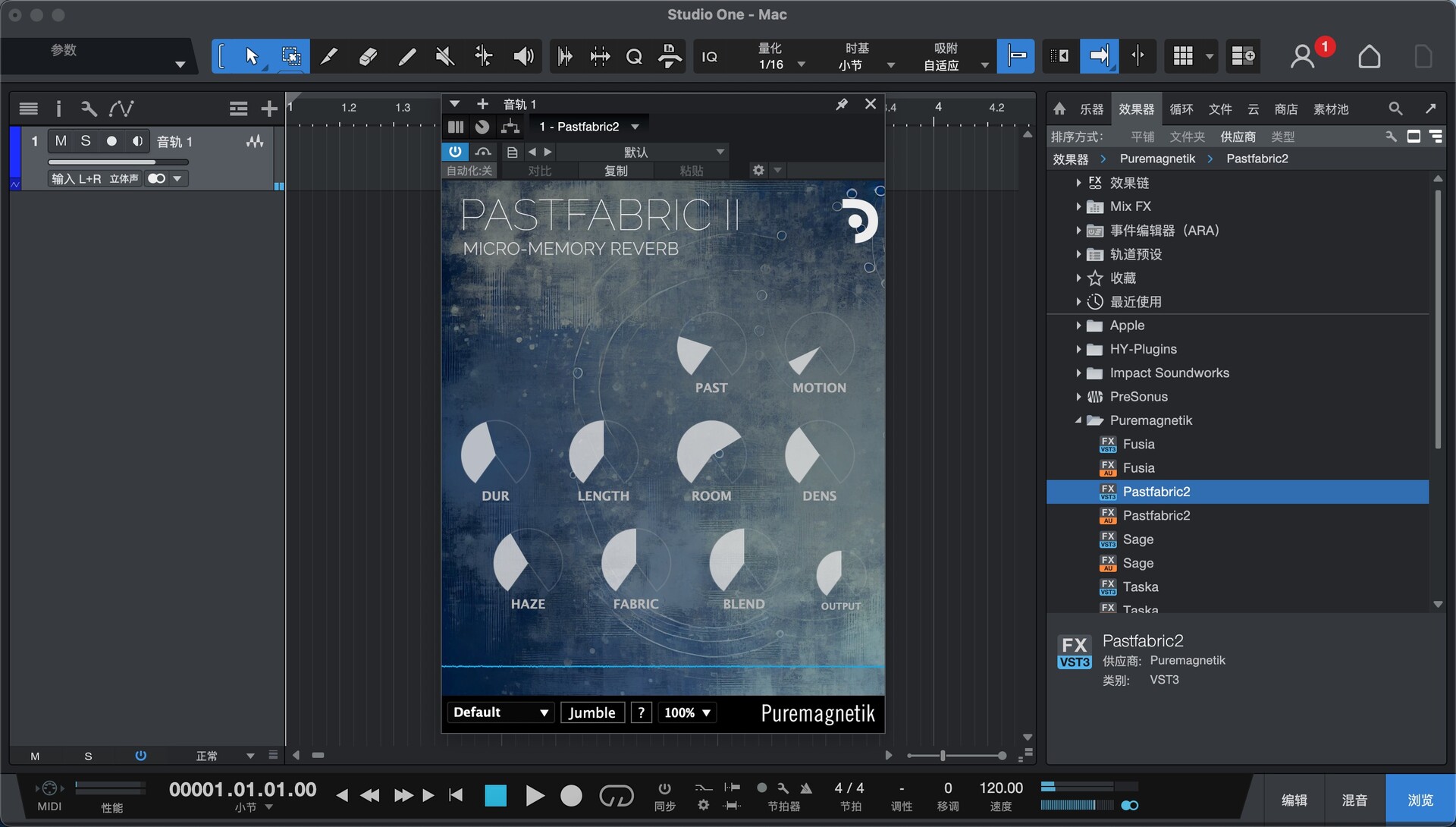The height and width of the screenshot is (827, 1456).
Task: Click the 浏览 browse view button
Action: click(1420, 800)
